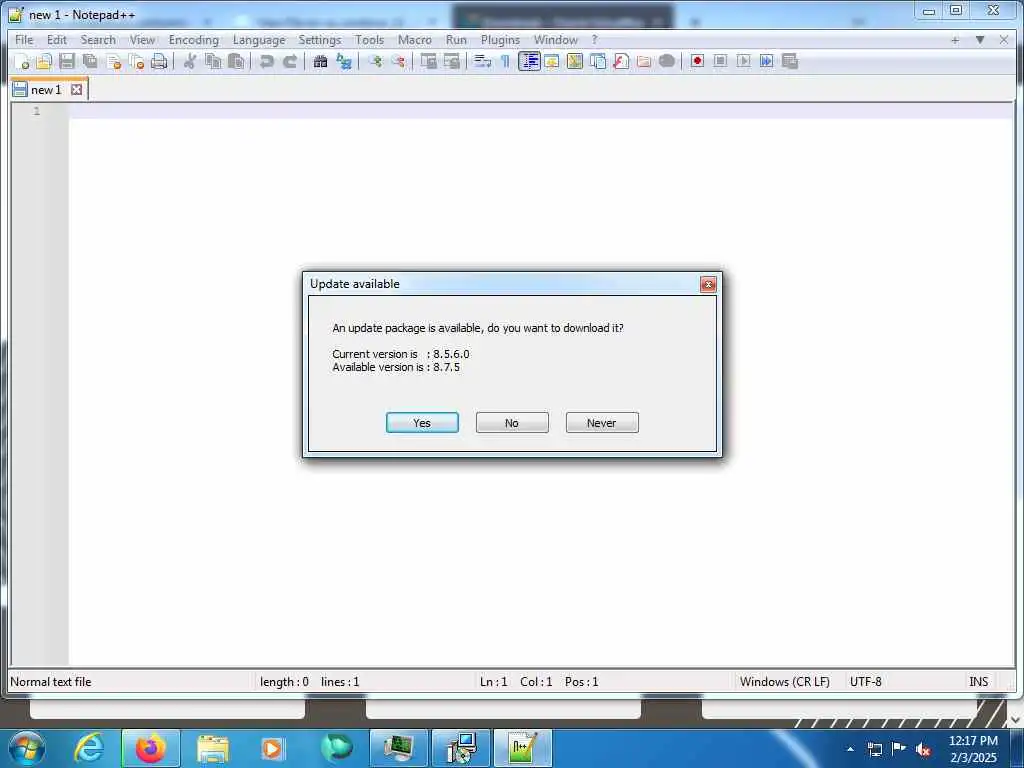Save the document with the toolbar Save icon
The width and height of the screenshot is (1024, 768).
[67, 61]
